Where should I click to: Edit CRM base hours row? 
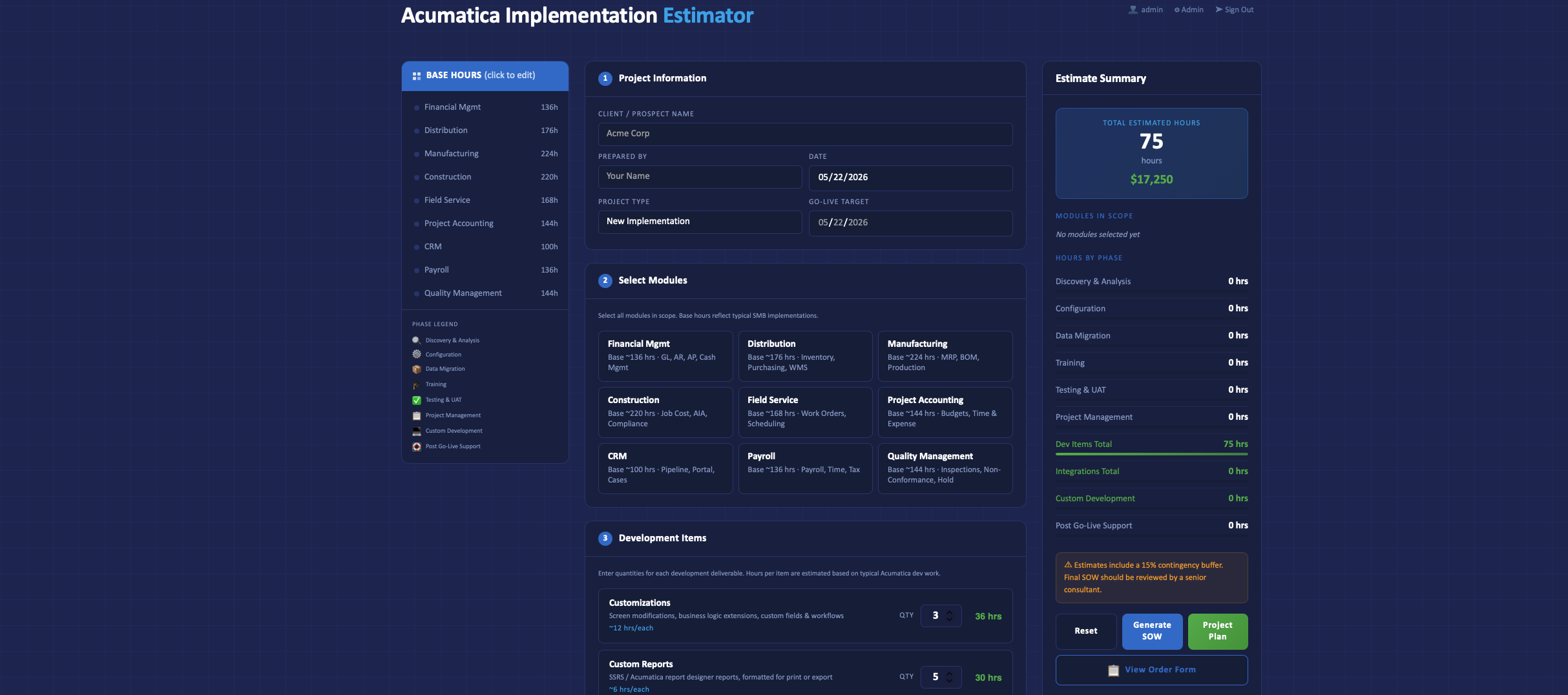click(485, 247)
